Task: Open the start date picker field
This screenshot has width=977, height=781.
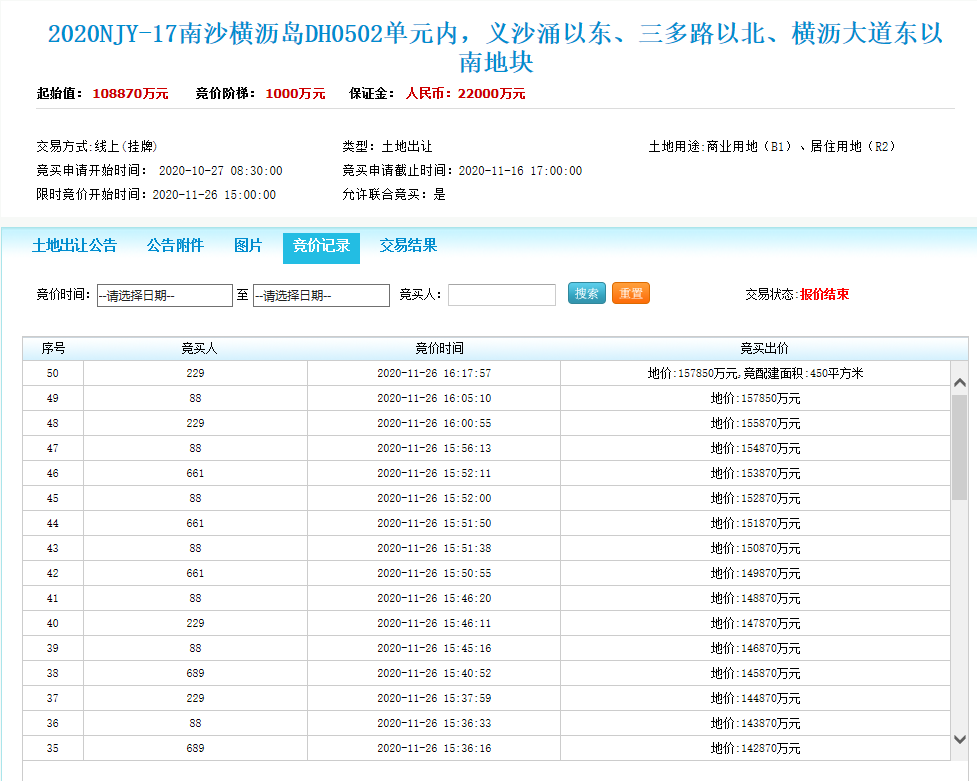Action: tap(165, 296)
